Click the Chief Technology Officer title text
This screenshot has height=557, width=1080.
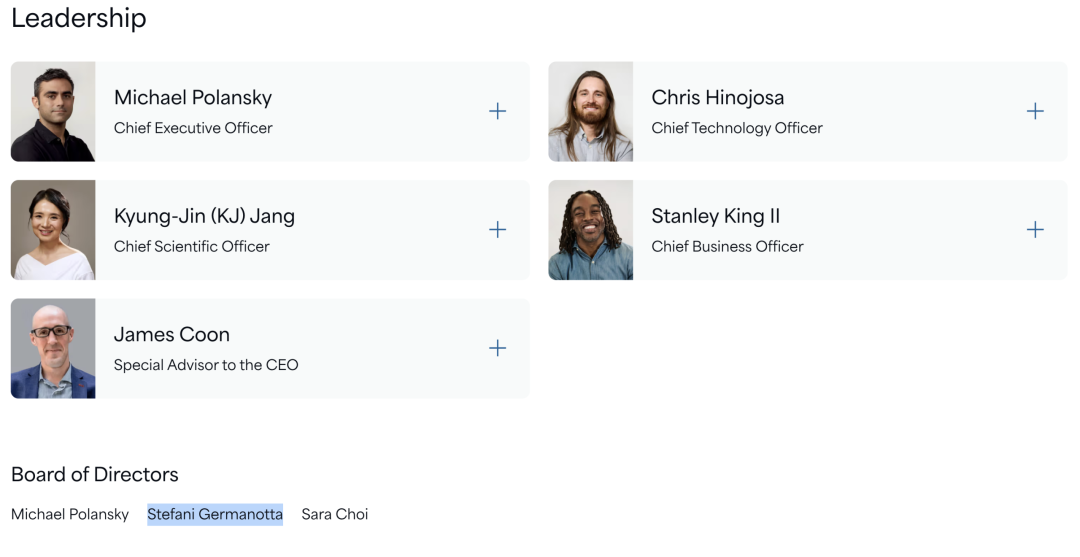737,128
